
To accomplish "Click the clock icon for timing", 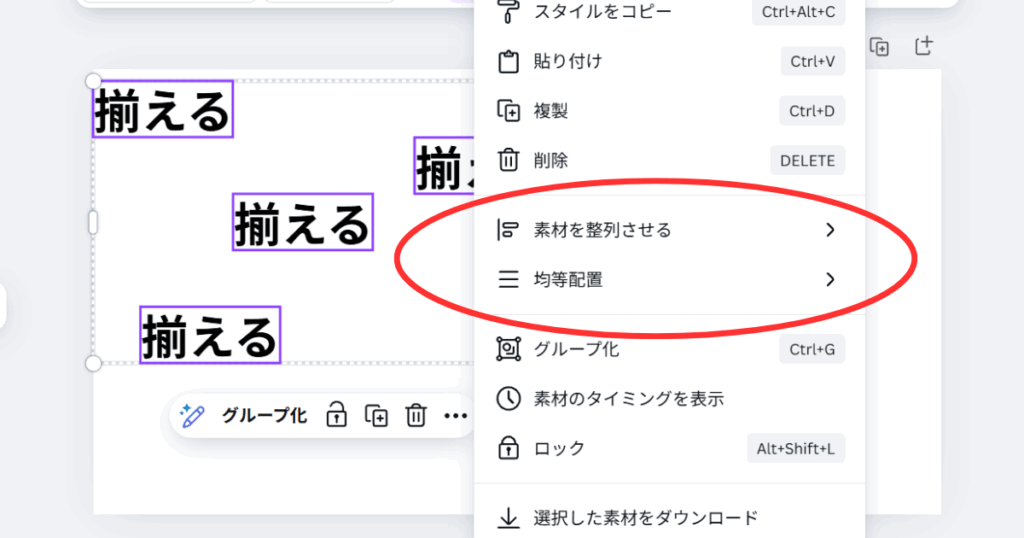I will tap(508, 399).
